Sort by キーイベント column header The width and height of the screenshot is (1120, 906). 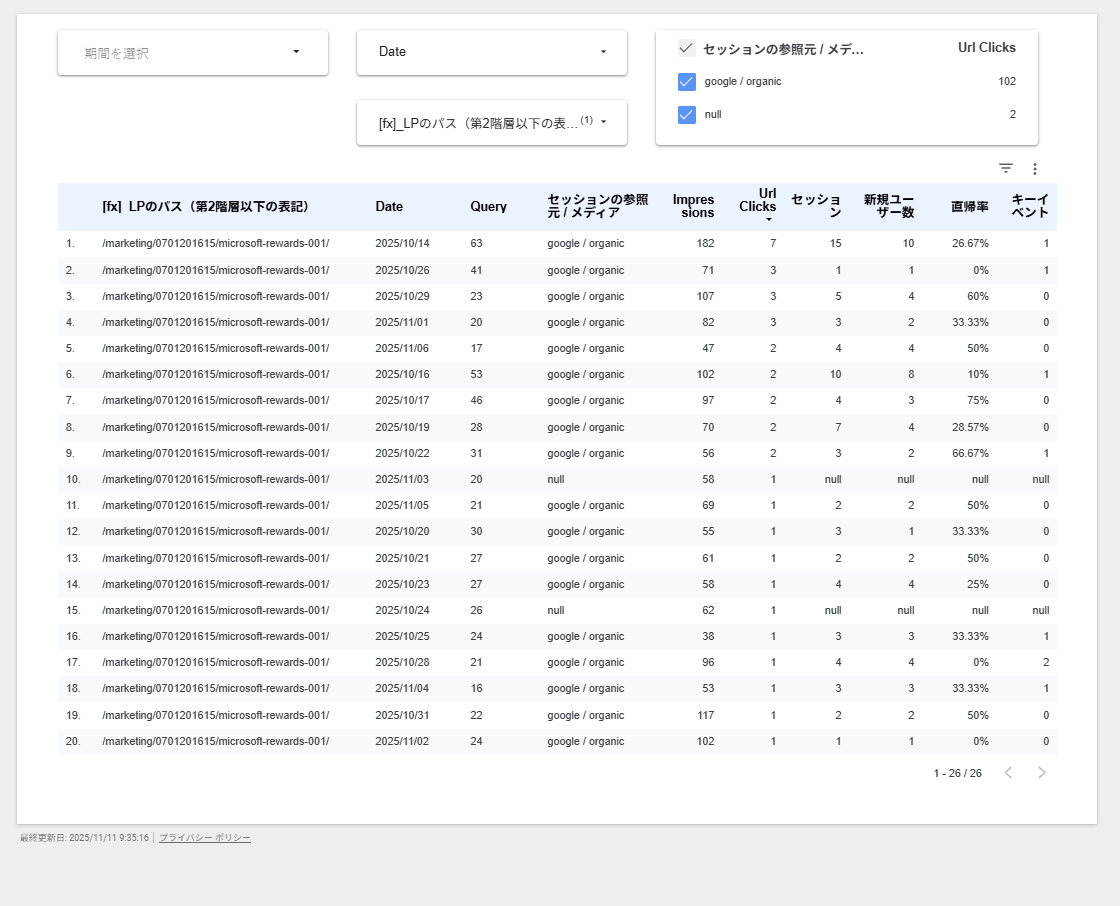point(1030,206)
